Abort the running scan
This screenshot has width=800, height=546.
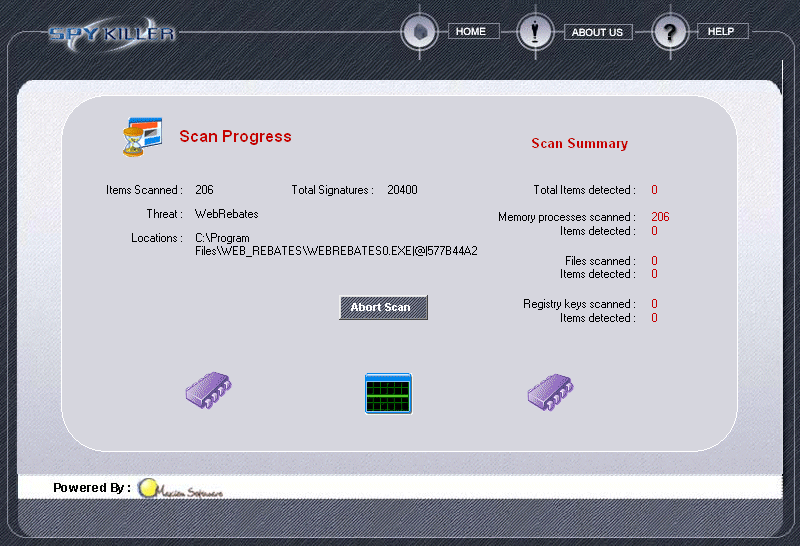[383, 307]
